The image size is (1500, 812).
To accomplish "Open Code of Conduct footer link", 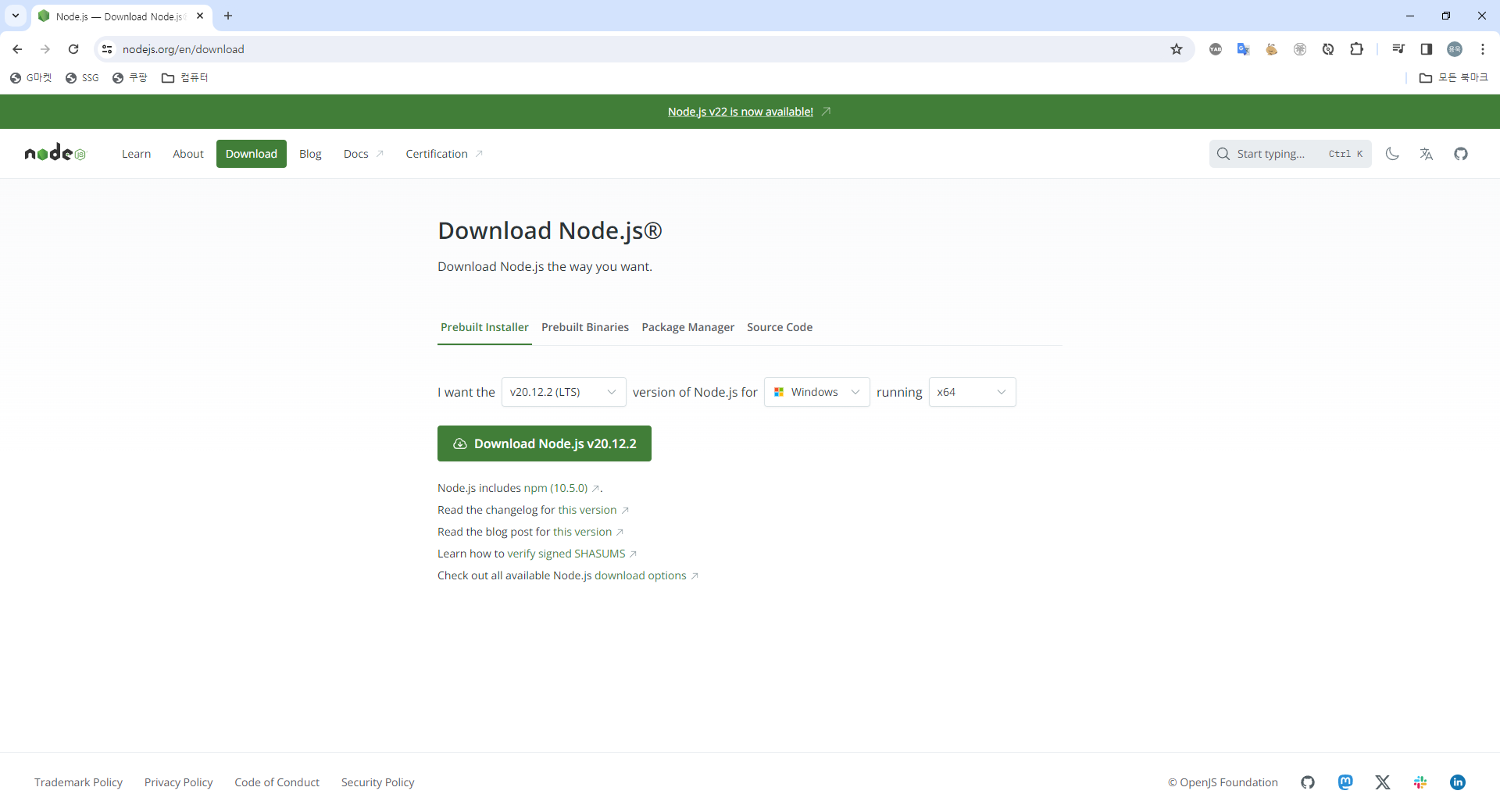I will 277,782.
